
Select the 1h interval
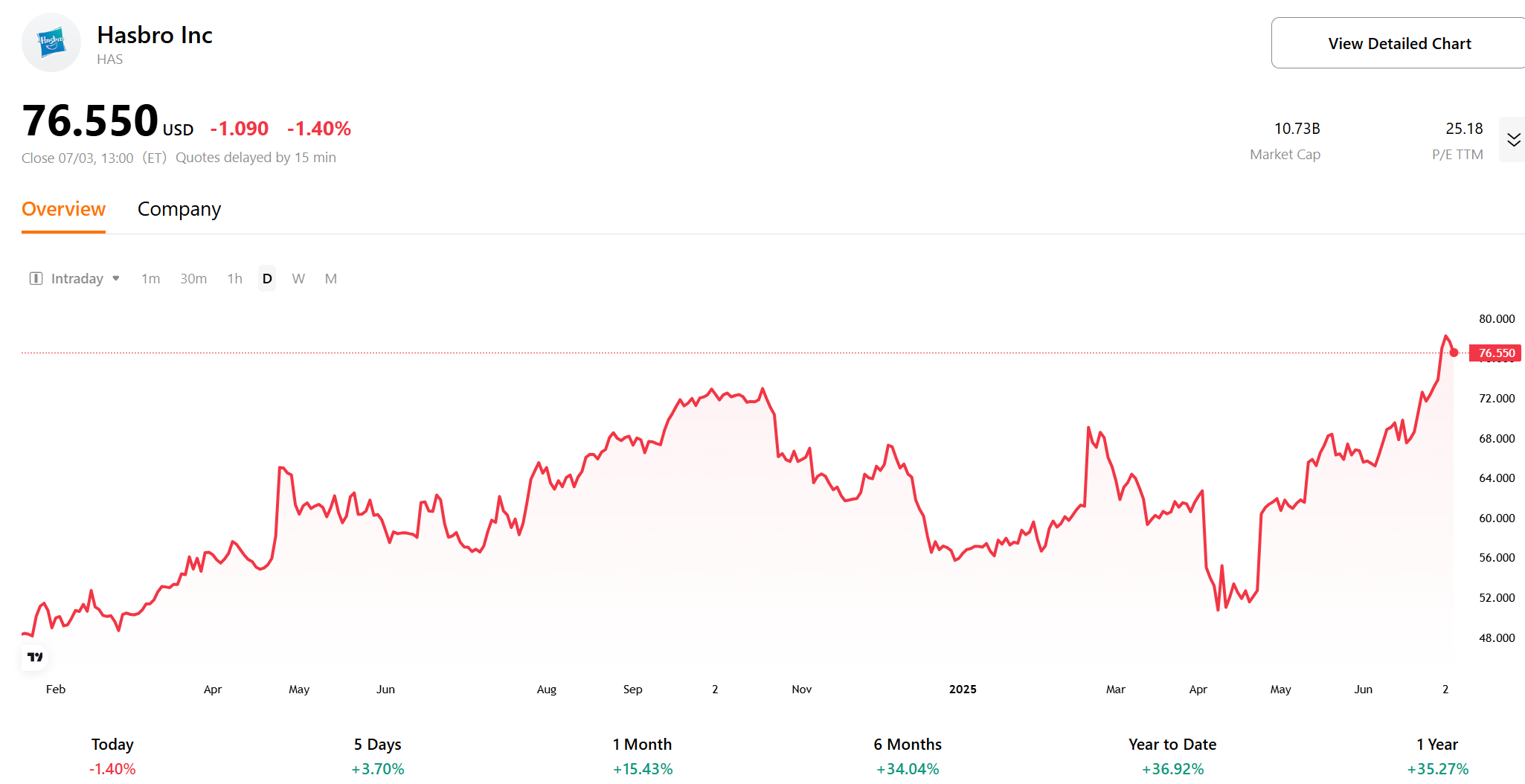pyautogui.click(x=234, y=278)
